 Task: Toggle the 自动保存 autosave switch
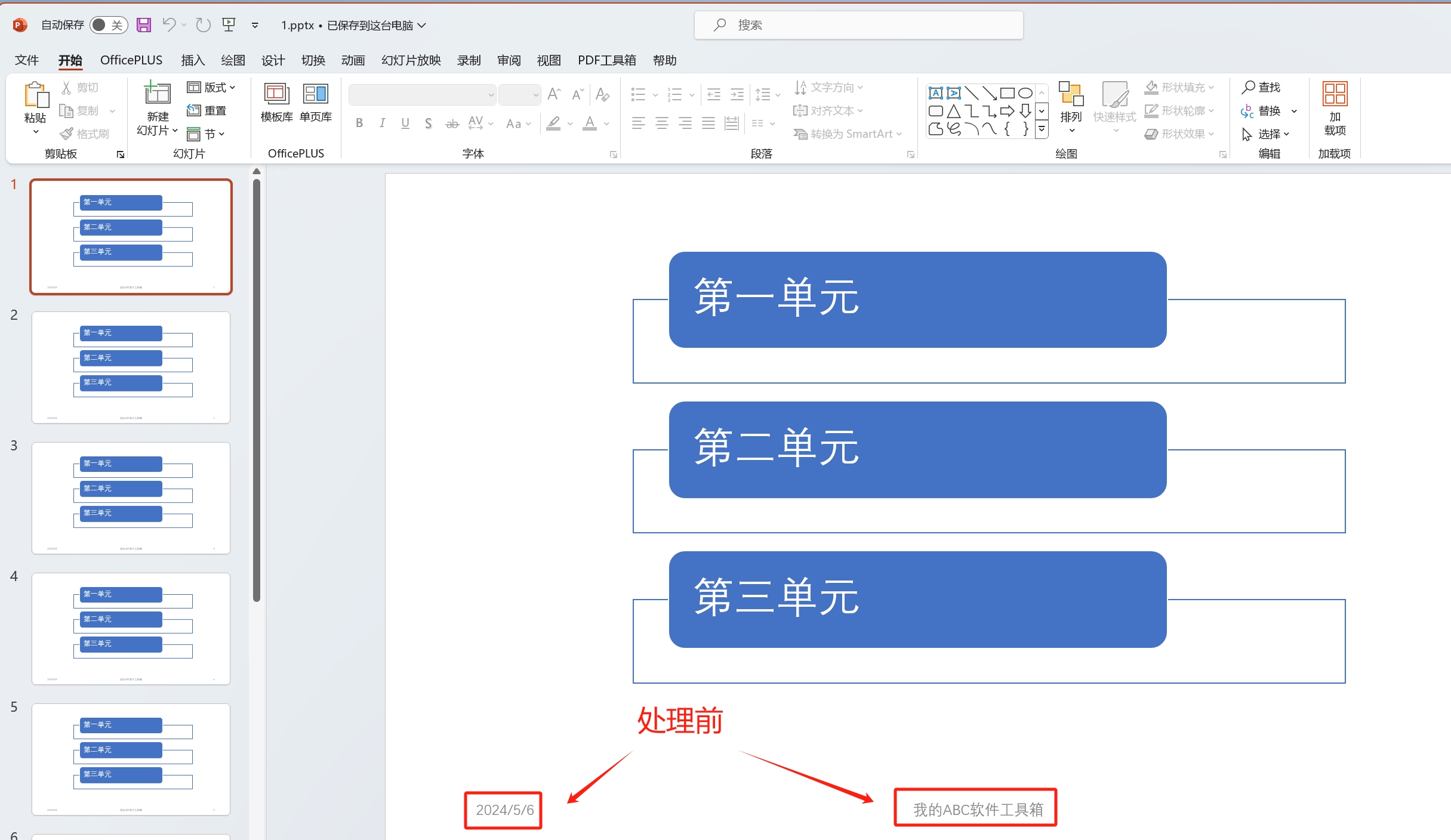click(x=109, y=24)
